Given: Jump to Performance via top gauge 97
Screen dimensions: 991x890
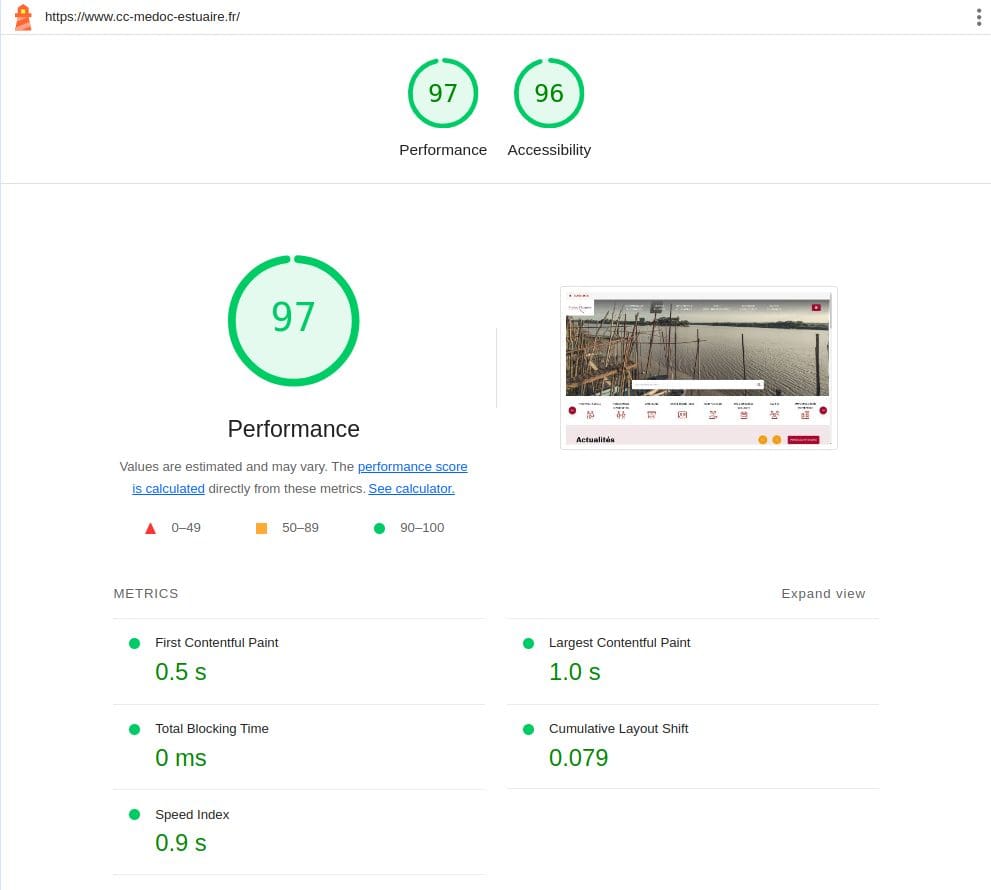Looking at the screenshot, I should 443,94.
